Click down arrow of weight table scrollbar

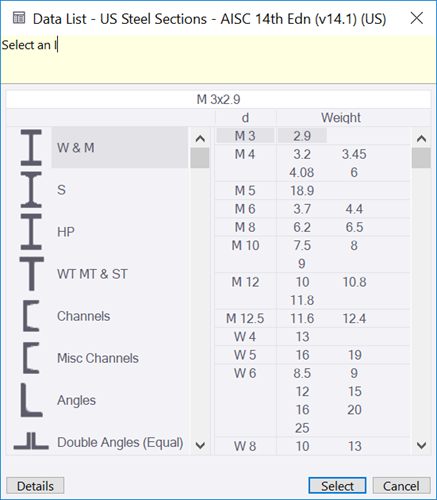421,445
